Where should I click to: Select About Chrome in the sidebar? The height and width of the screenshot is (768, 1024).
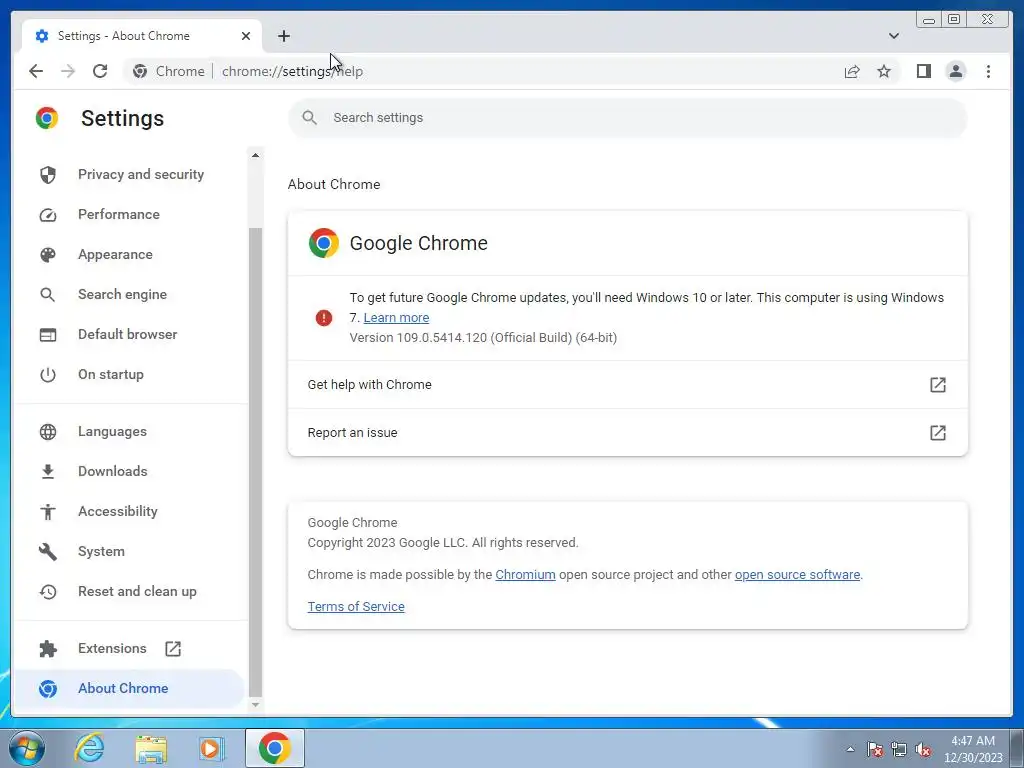(129, 688)
